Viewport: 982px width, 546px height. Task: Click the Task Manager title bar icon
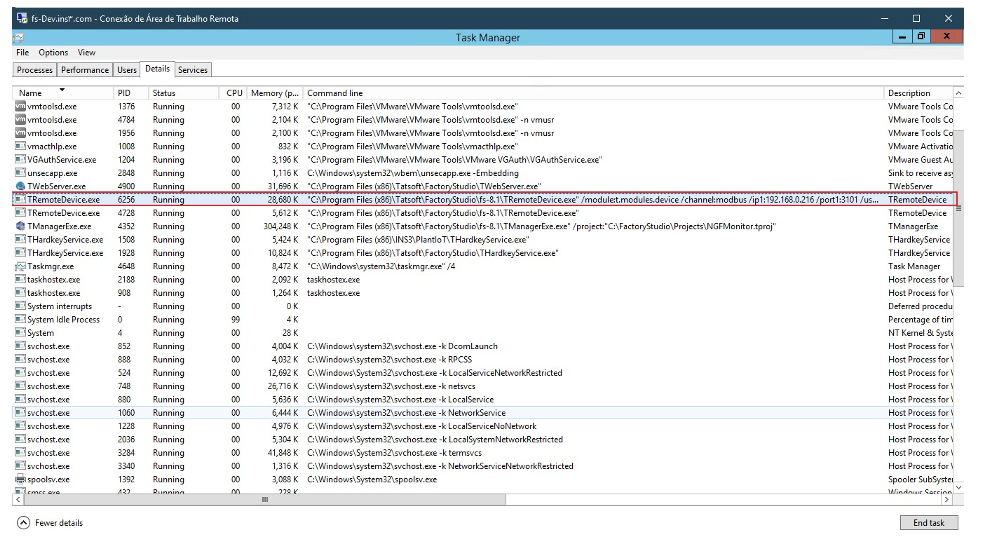(x=19, y=38)
